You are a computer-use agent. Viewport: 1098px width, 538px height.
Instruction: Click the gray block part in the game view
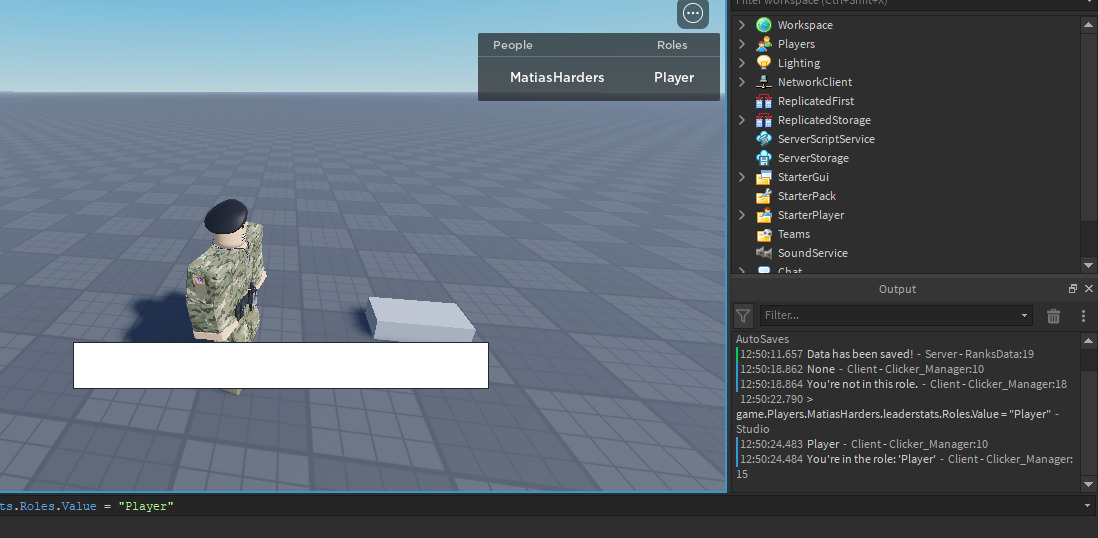[x=421, y=319]
